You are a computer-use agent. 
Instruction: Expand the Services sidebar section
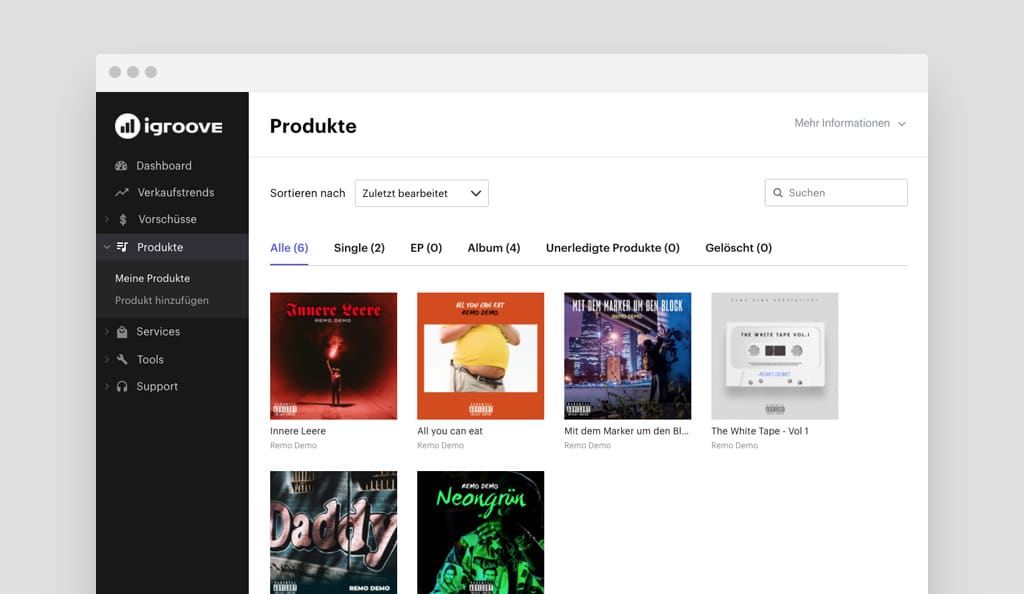(107, 332)
